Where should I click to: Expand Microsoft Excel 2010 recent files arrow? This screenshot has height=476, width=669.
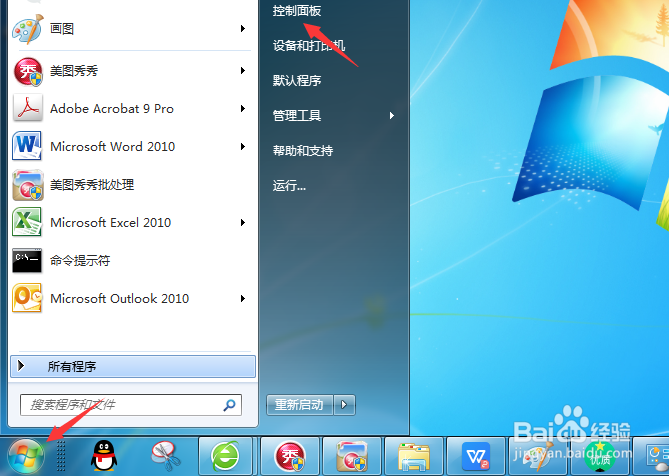(x=242, y=222)
